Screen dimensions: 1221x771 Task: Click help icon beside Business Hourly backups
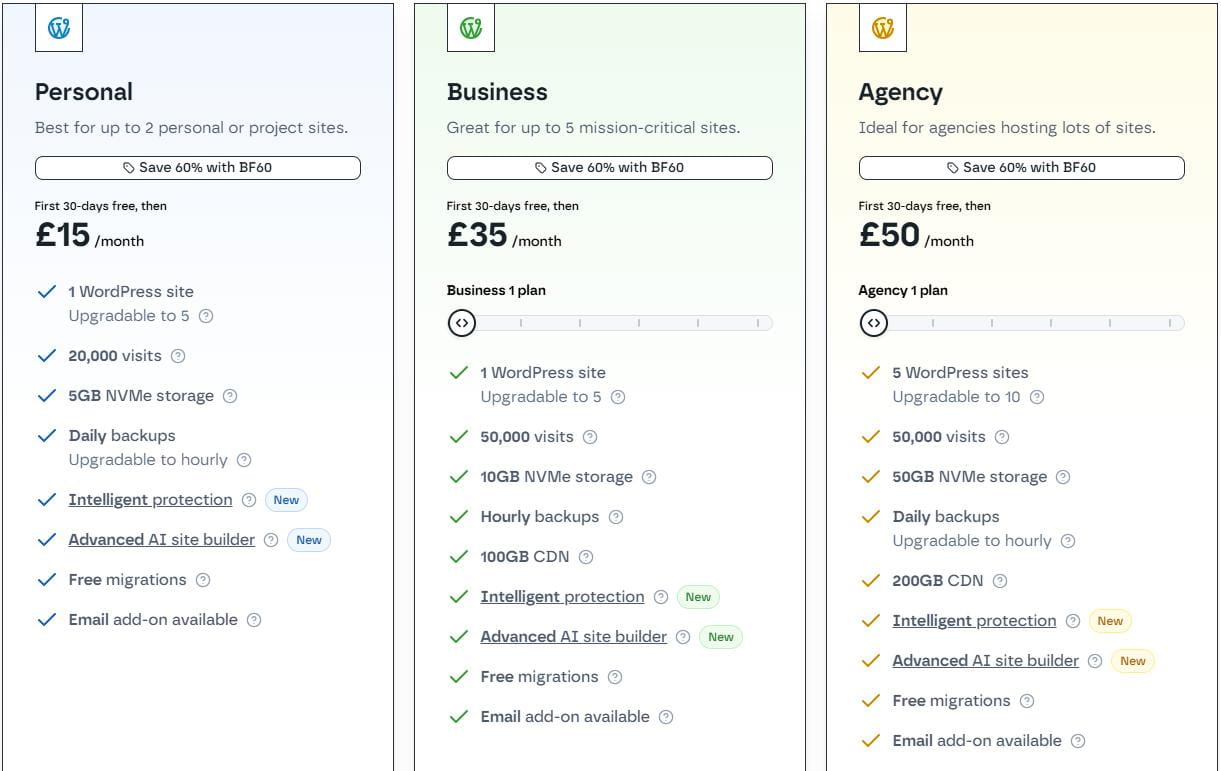pyautogui.click(x=616, y=517)
